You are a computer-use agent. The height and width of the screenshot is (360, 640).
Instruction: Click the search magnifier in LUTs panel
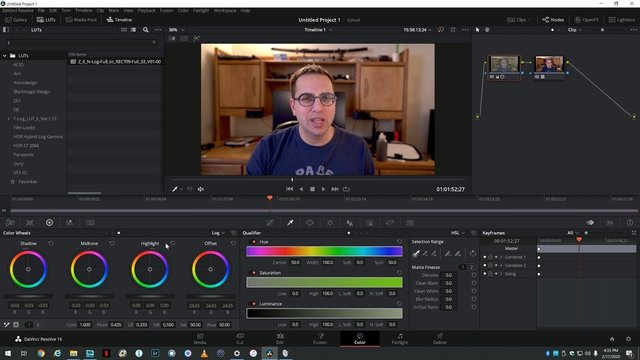146,30
